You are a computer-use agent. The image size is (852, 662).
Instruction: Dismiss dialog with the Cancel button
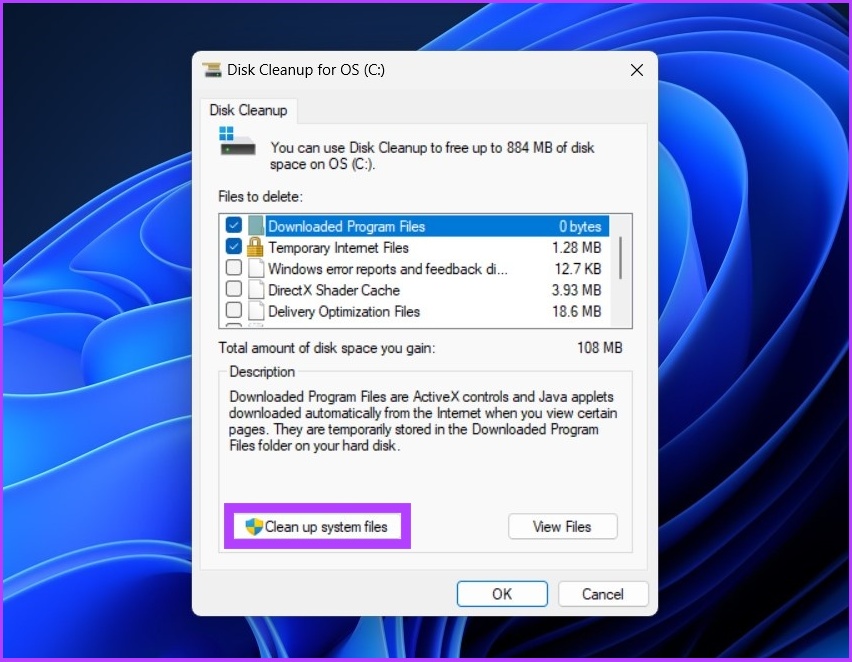tap(603, 594)
